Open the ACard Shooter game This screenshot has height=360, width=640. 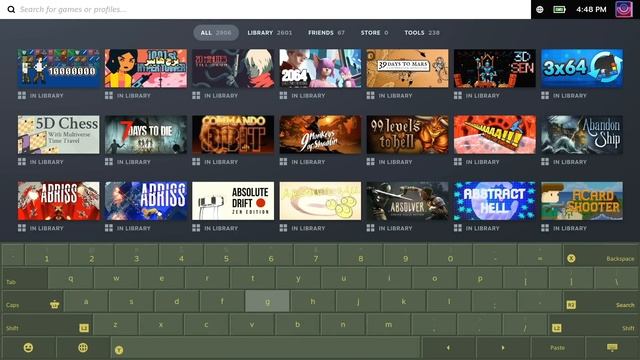582,201
